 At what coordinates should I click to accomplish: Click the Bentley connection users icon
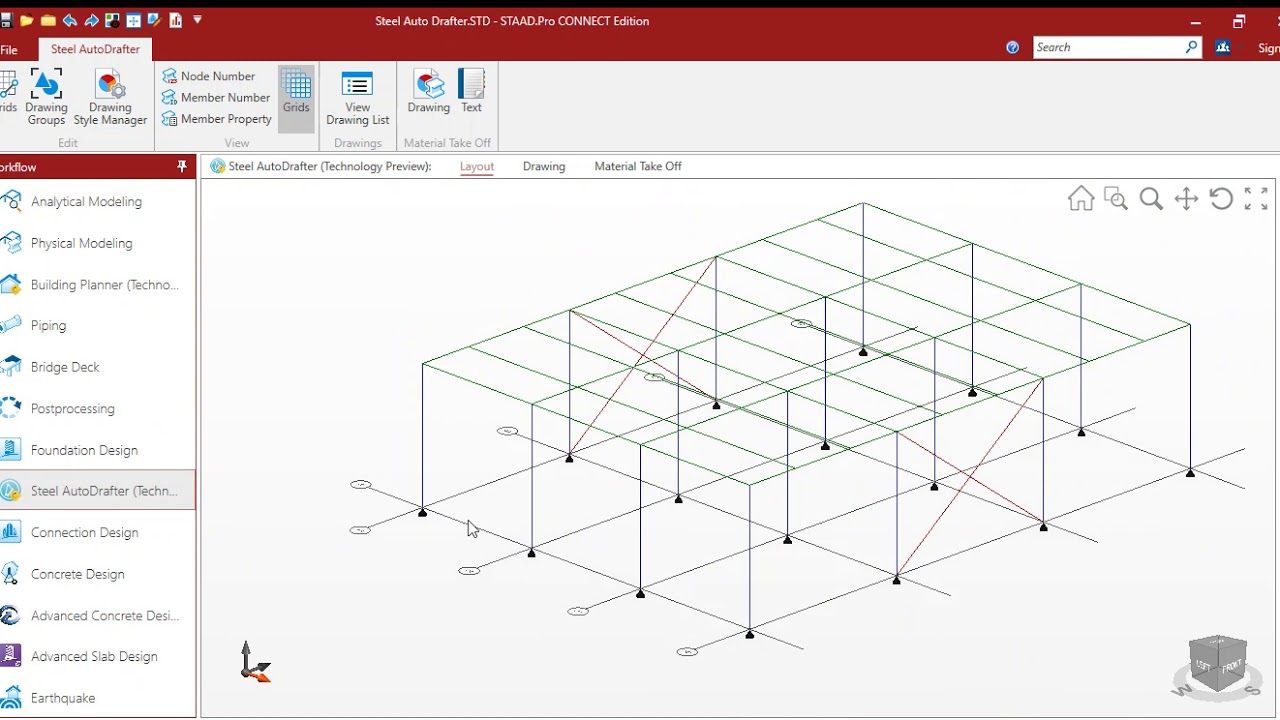(x=1223, y=47)
